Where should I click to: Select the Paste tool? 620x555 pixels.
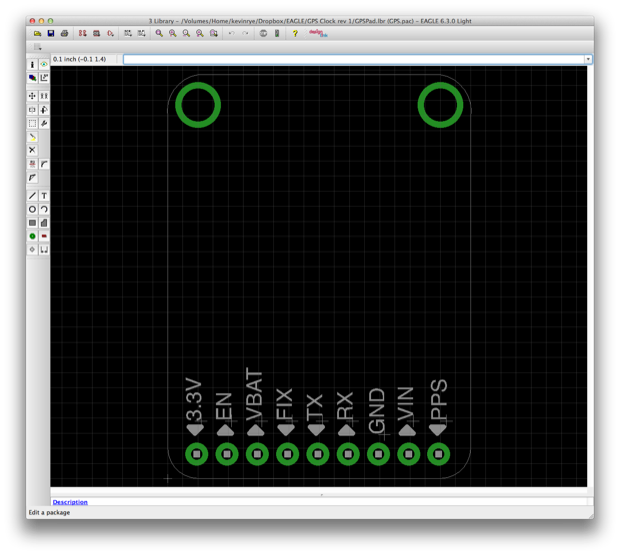(x=32, y=138)
